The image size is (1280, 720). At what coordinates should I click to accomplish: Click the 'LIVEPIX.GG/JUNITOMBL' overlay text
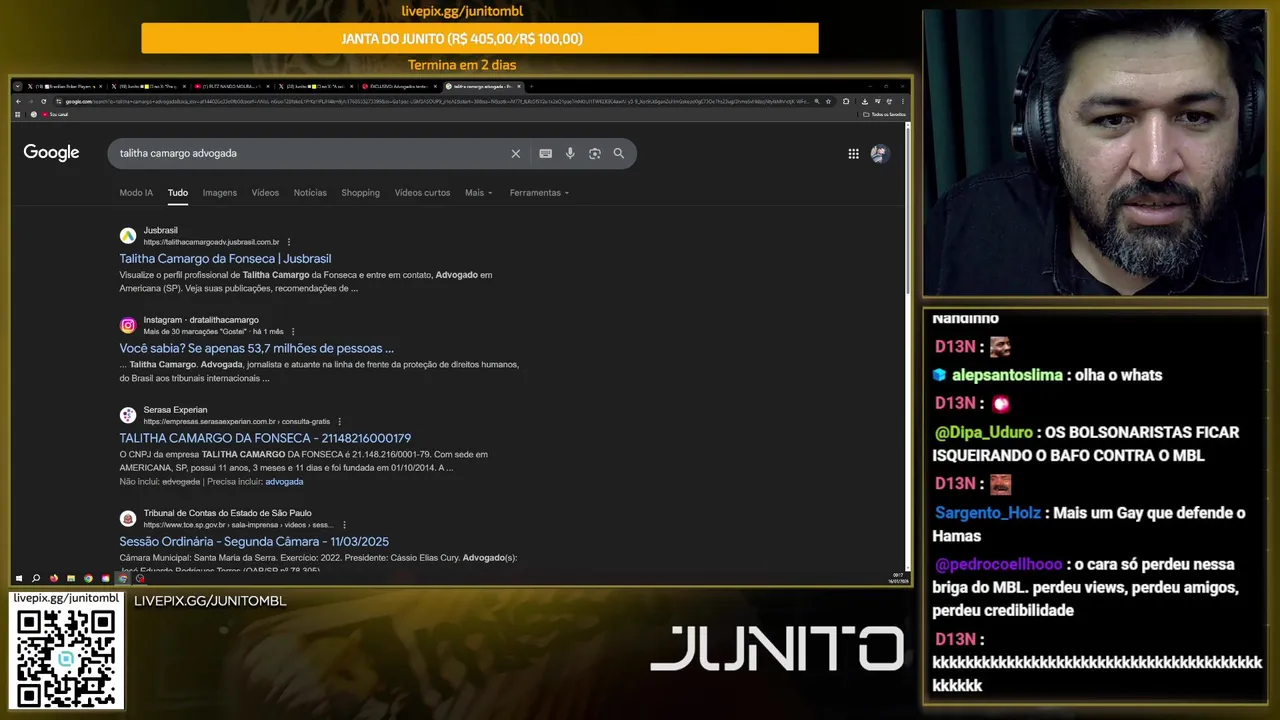(x=210, y=601)
